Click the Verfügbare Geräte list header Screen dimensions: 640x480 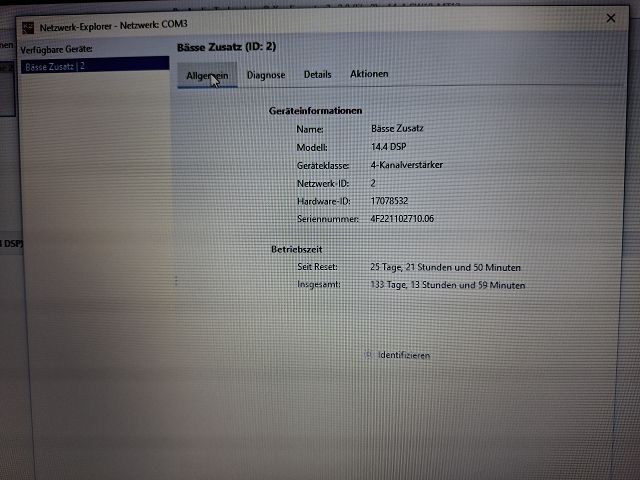click(x=56, y=49)
